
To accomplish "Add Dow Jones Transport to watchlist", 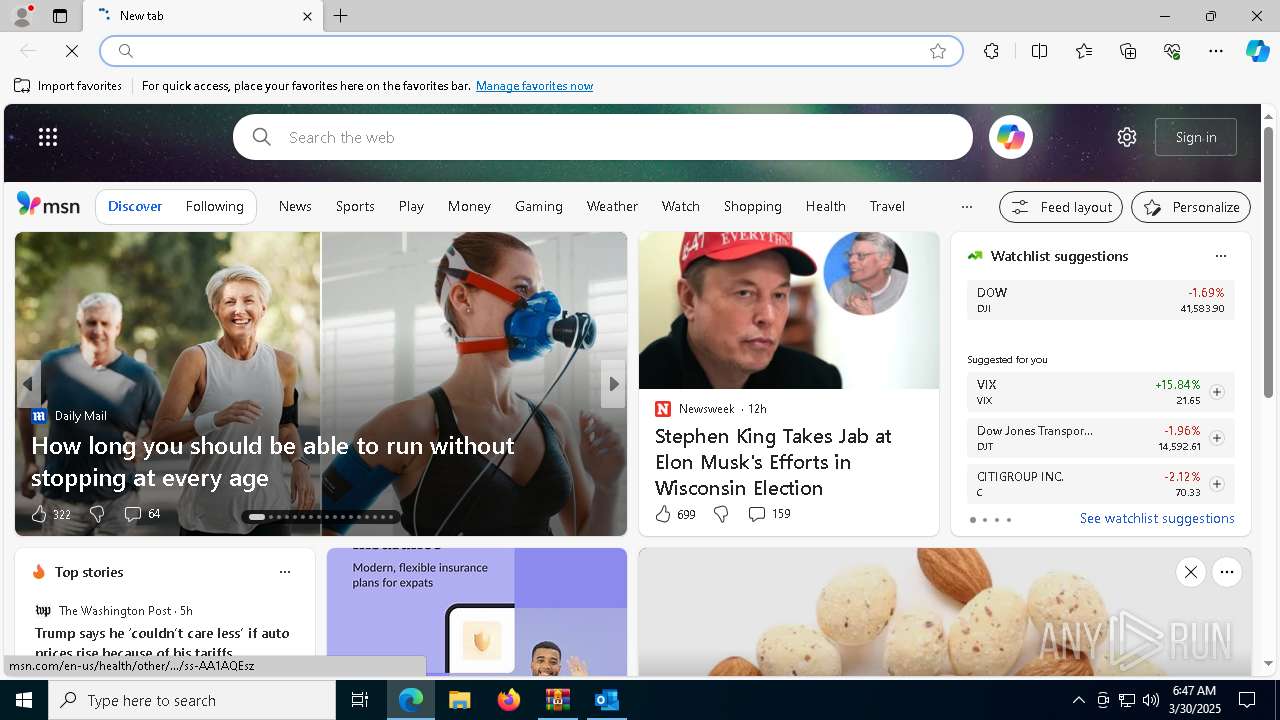I will coord(1217,438).
